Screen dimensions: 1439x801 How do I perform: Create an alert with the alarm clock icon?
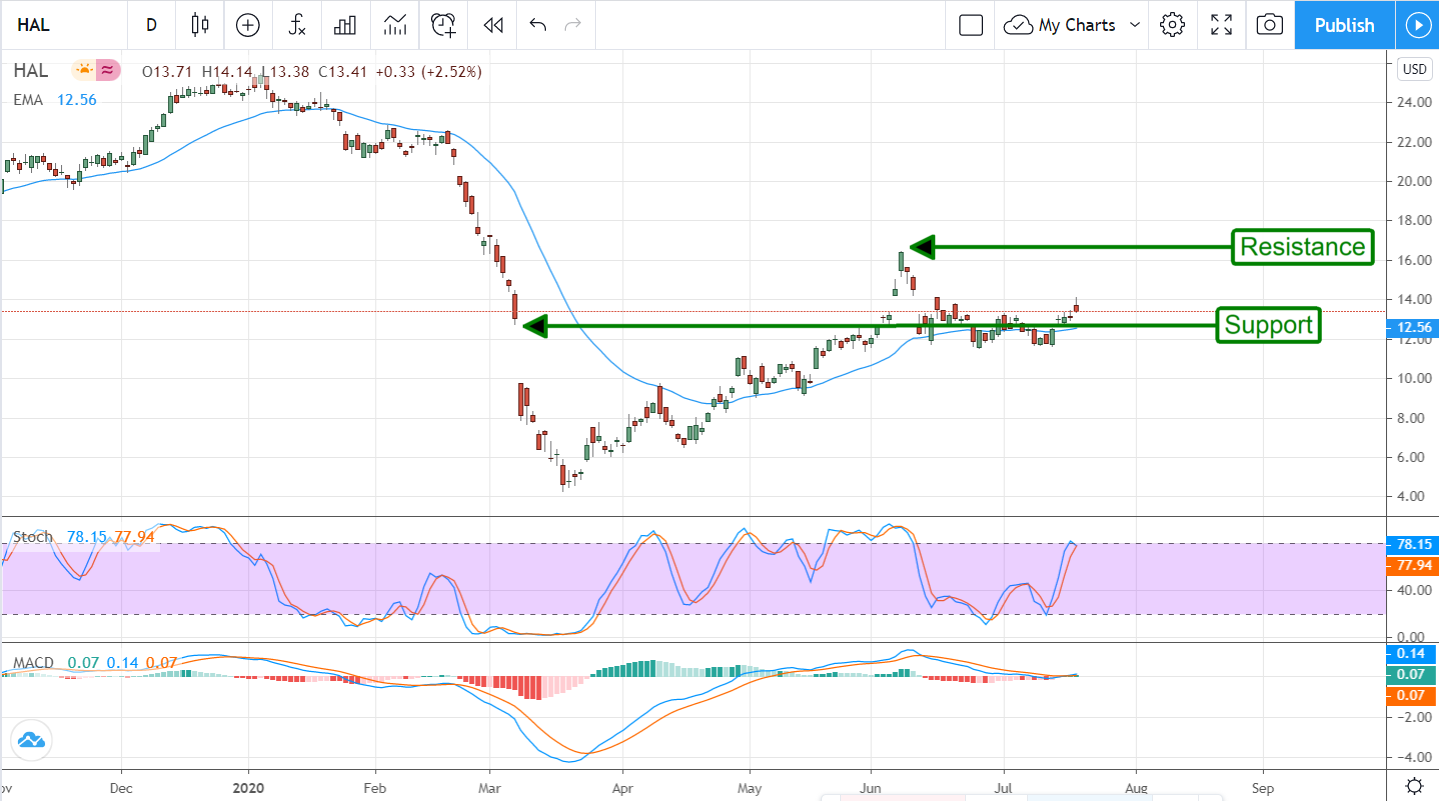pos(443,25)
